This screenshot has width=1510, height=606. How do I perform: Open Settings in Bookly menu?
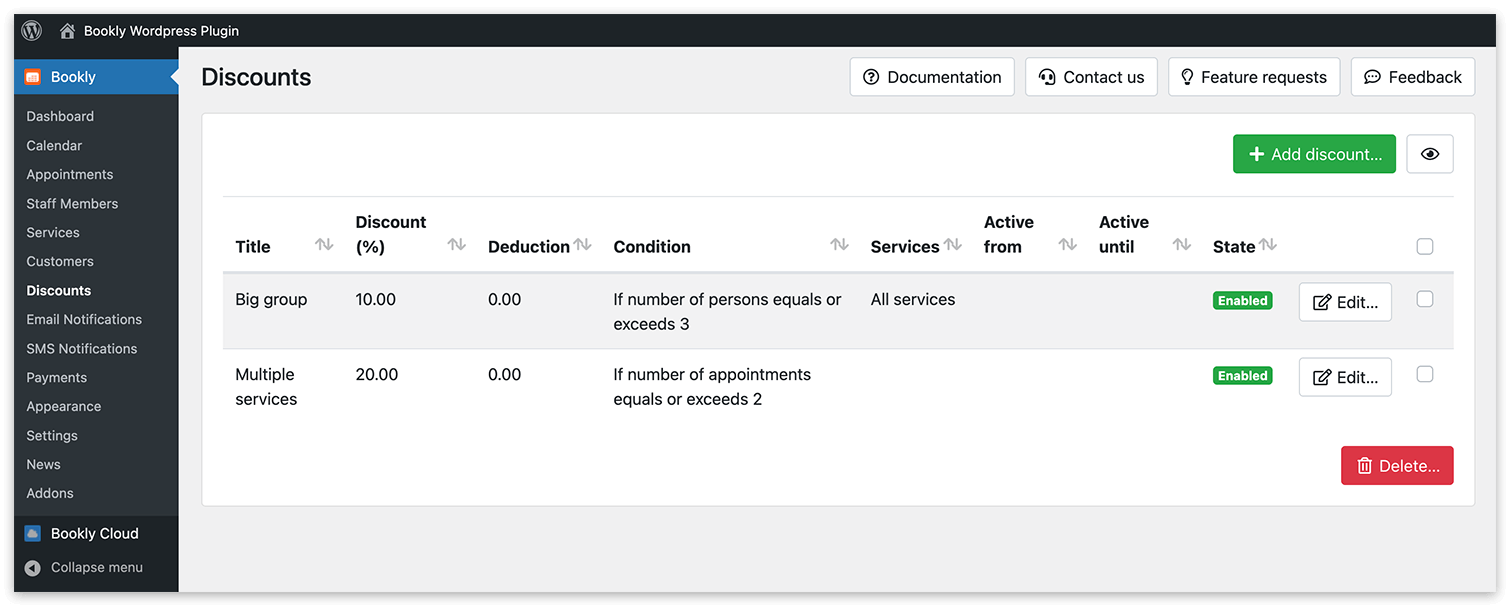click(52, 435)
